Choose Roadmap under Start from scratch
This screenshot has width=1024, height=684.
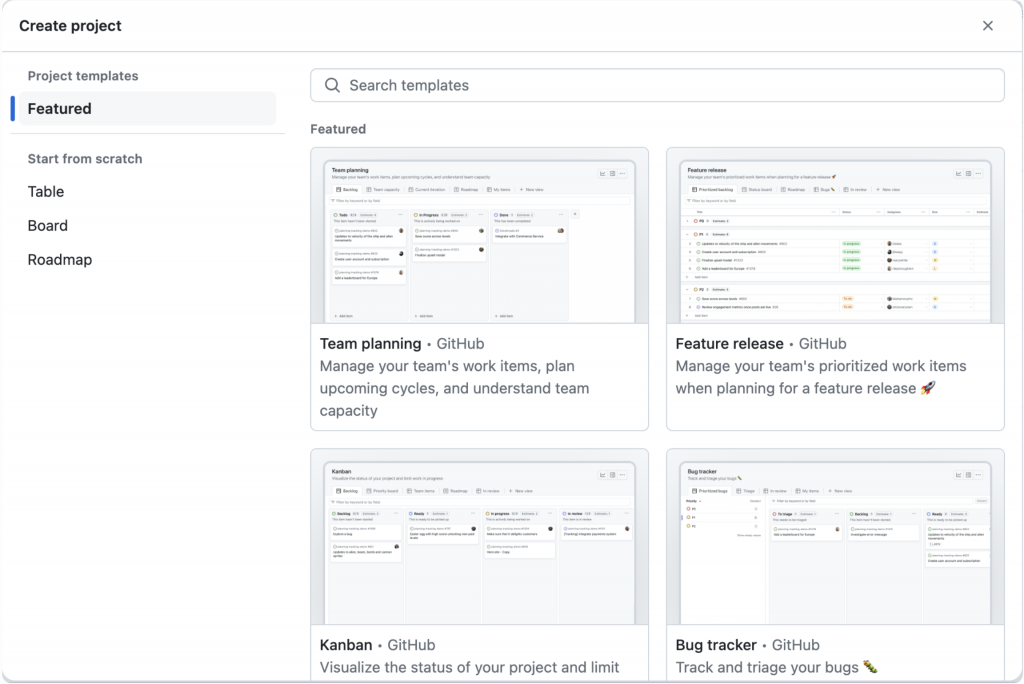pyautogui.click(x=59, y=259)
